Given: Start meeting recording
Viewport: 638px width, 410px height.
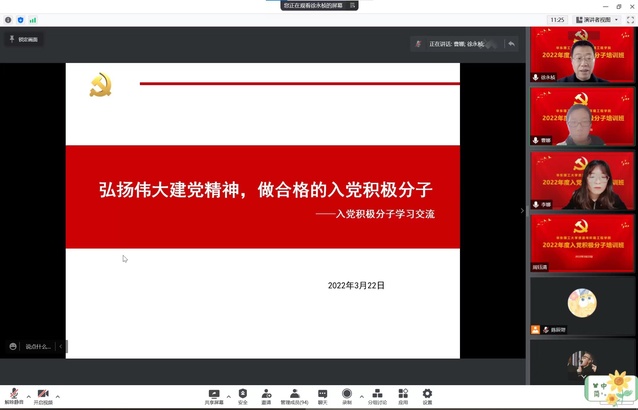Looking at the screenshot, I should click(x=347, y=394).
